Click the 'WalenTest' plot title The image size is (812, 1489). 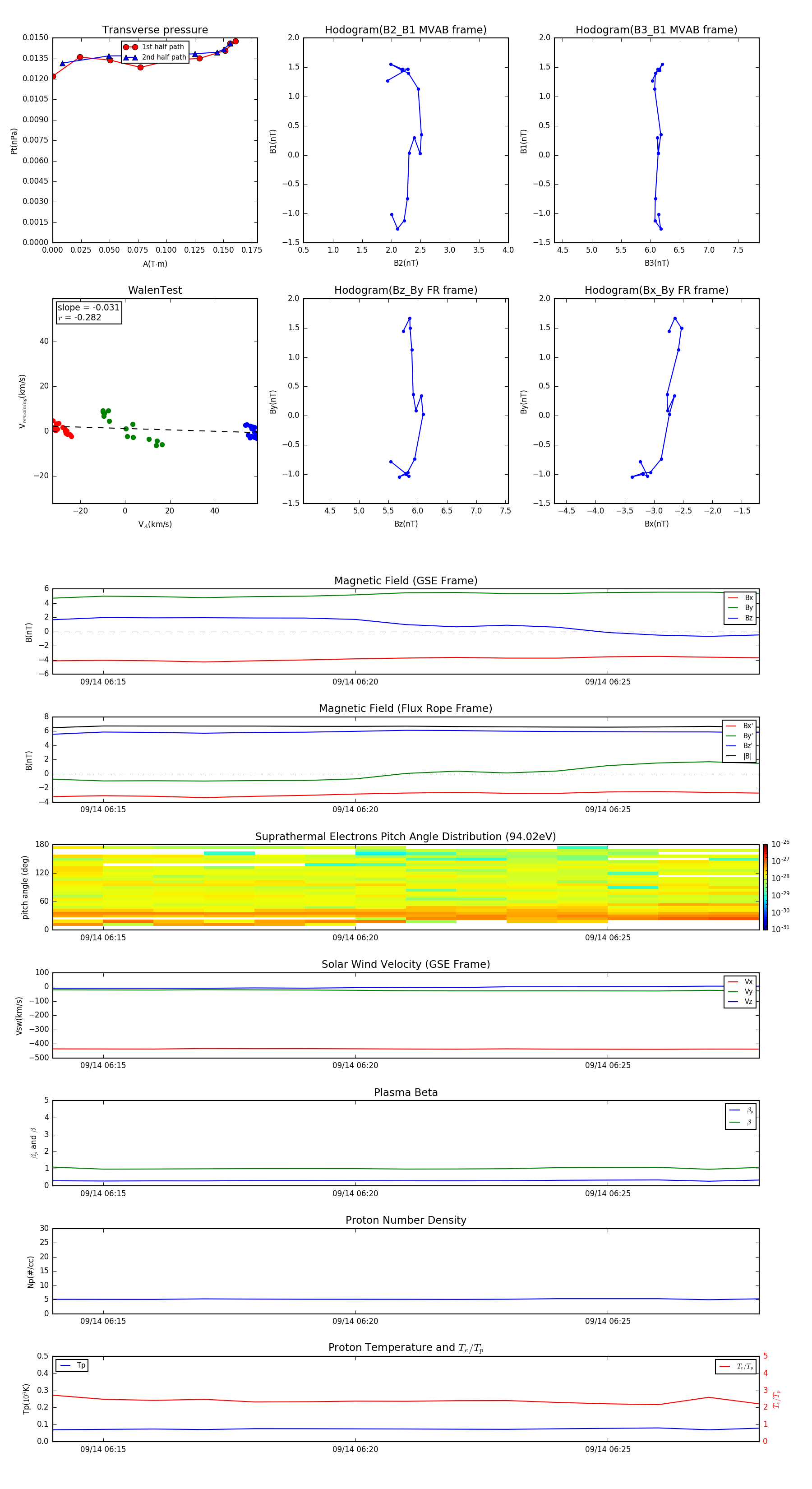(x=155, y=290)
